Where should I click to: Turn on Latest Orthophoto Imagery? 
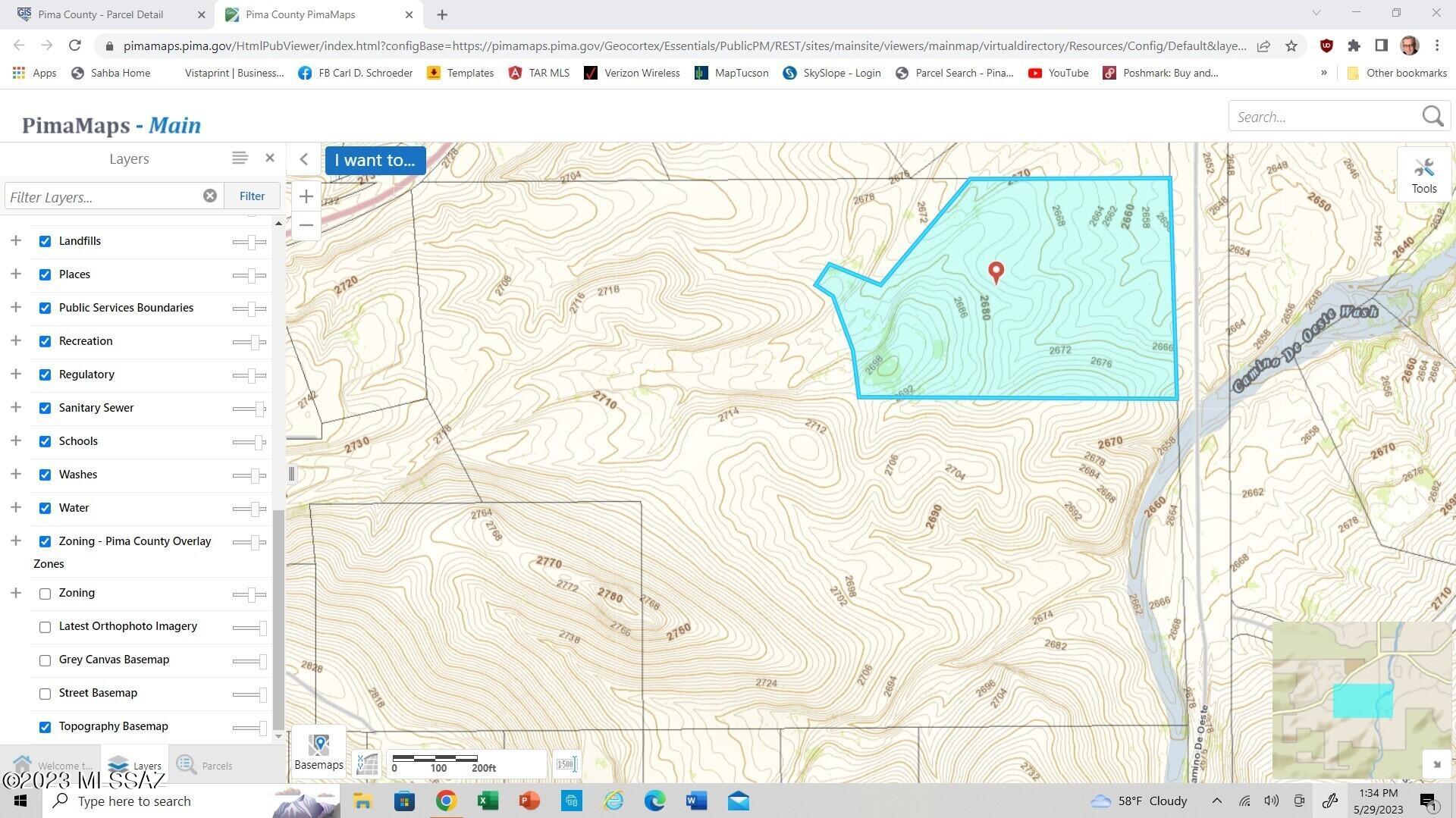pyautogui.click(x=45, y=627)
